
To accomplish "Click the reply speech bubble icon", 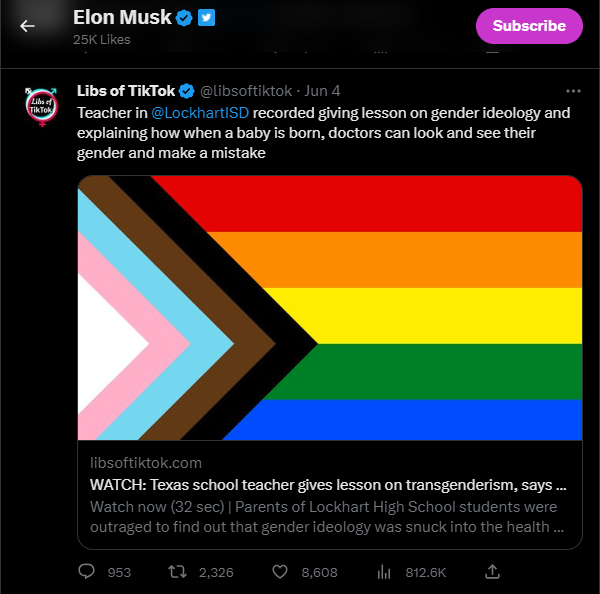I will [87, 572].
